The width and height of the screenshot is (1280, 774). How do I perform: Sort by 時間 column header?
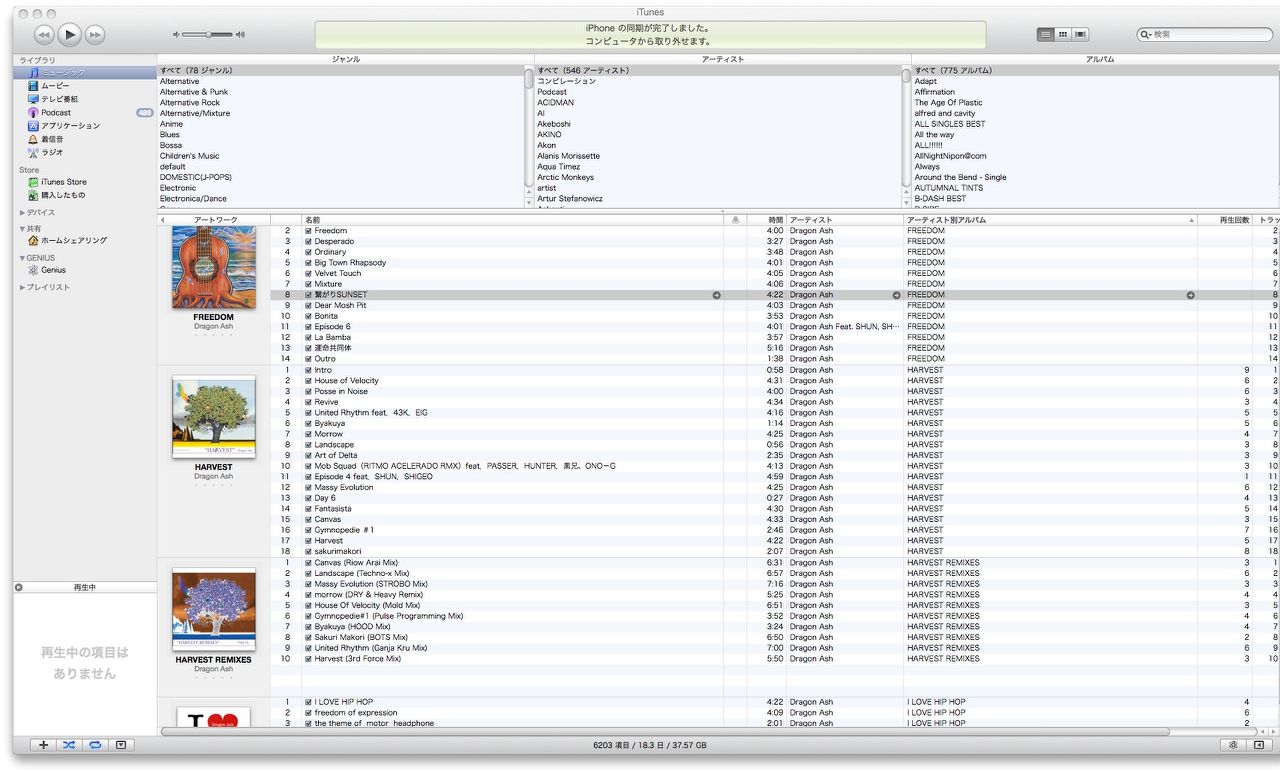(x=767, y=219)
